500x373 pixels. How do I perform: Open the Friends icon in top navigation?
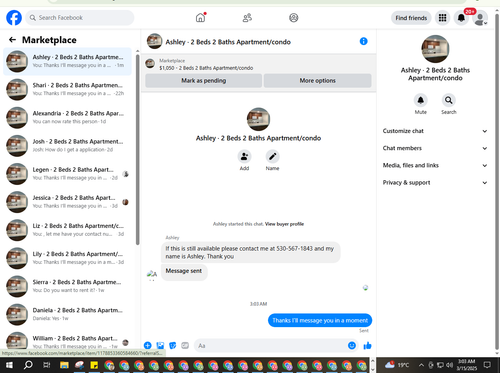247,18
